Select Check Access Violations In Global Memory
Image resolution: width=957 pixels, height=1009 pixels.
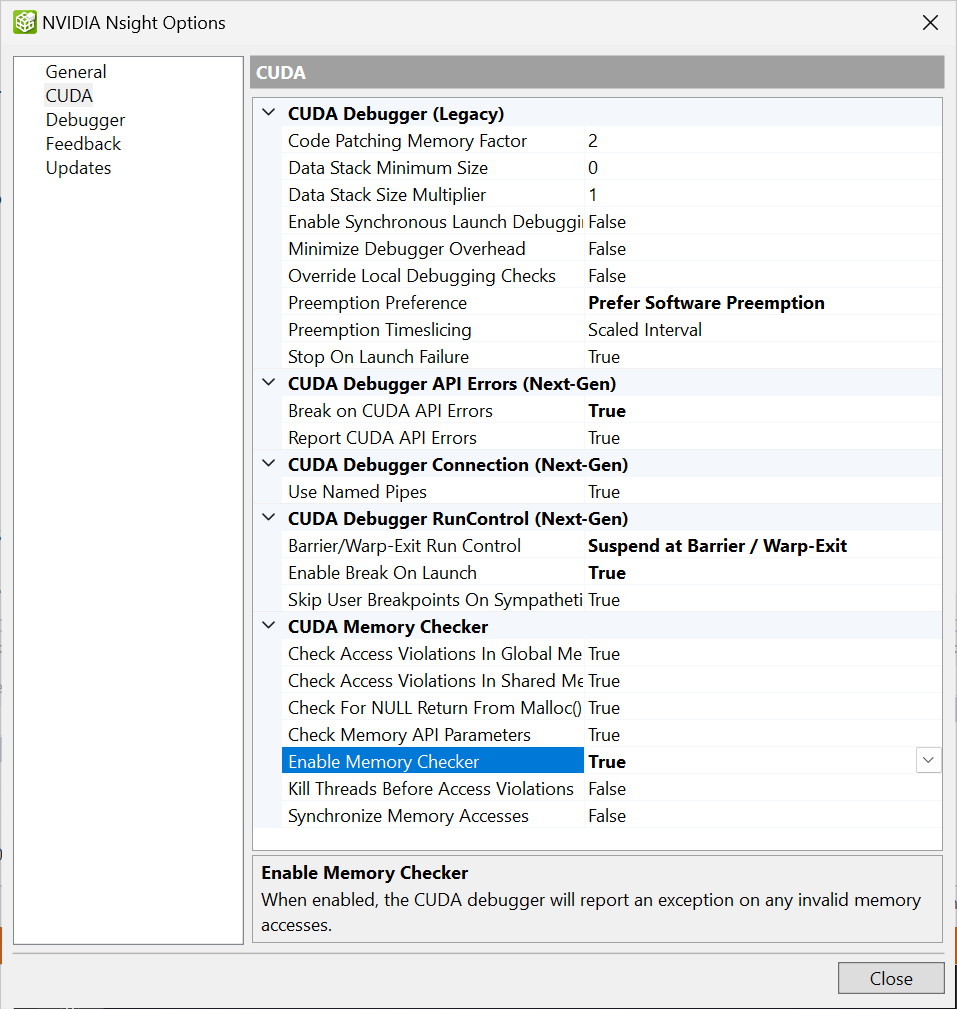tap(432, 654)
